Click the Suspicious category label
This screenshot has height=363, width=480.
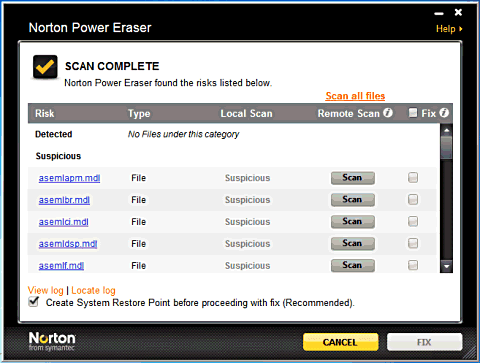coord(58,156)
